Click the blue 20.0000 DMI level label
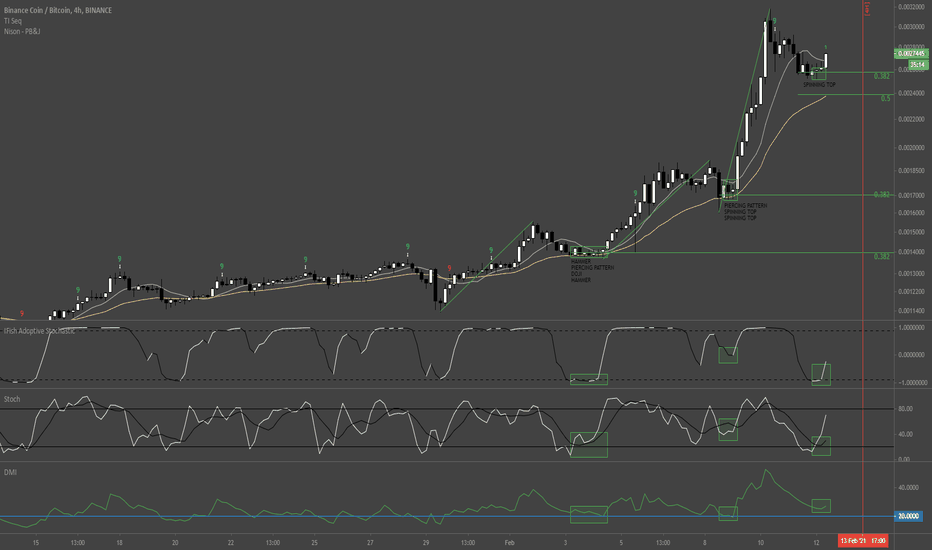 click(908, 516)
